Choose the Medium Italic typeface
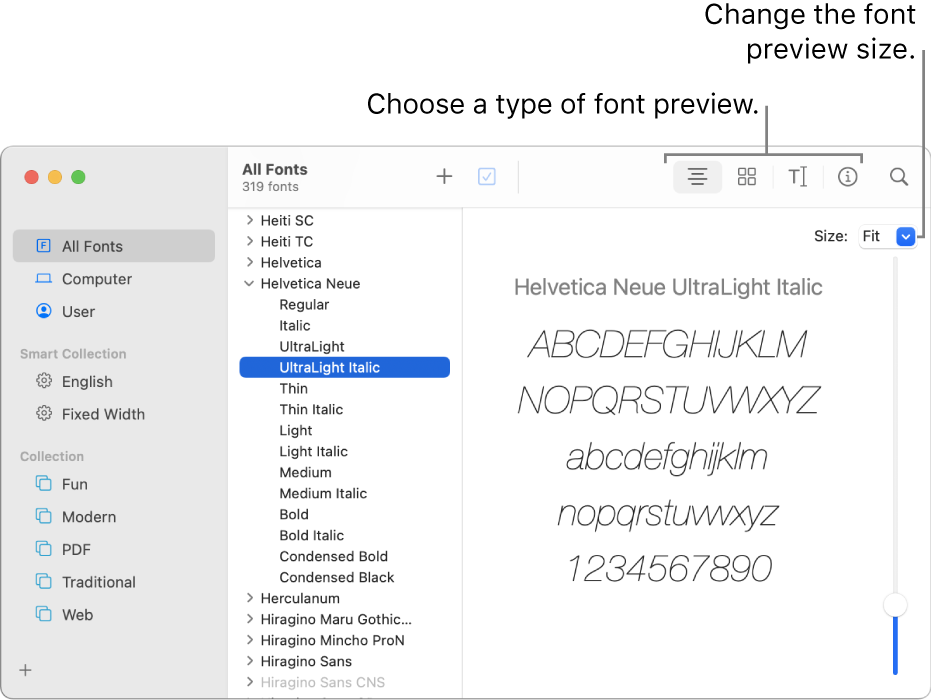The width and height of the screenshot is (931, 700). 323,493
